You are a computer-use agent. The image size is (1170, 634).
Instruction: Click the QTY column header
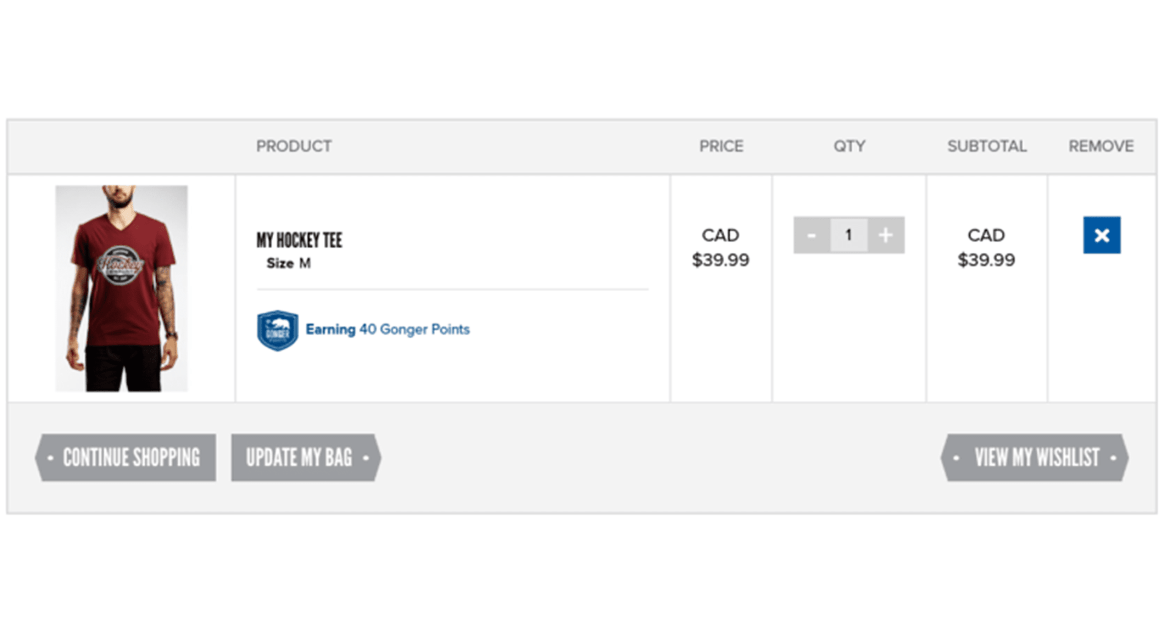(849, 146)
